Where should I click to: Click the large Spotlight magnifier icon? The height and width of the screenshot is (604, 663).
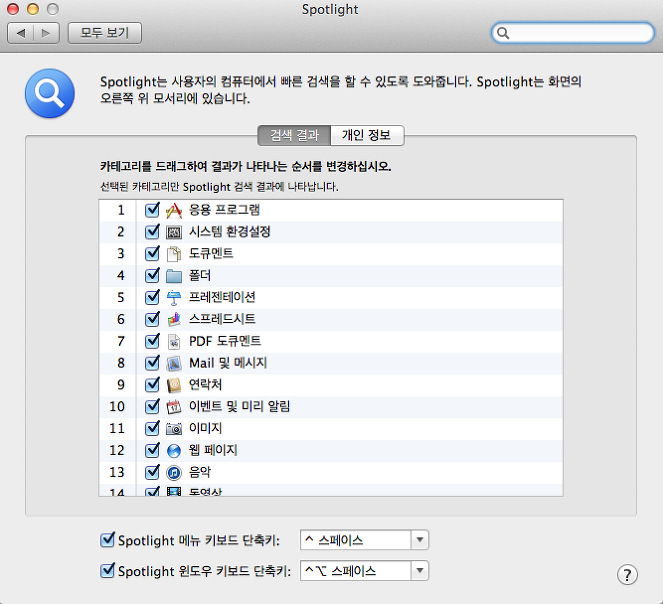[50, 93]
